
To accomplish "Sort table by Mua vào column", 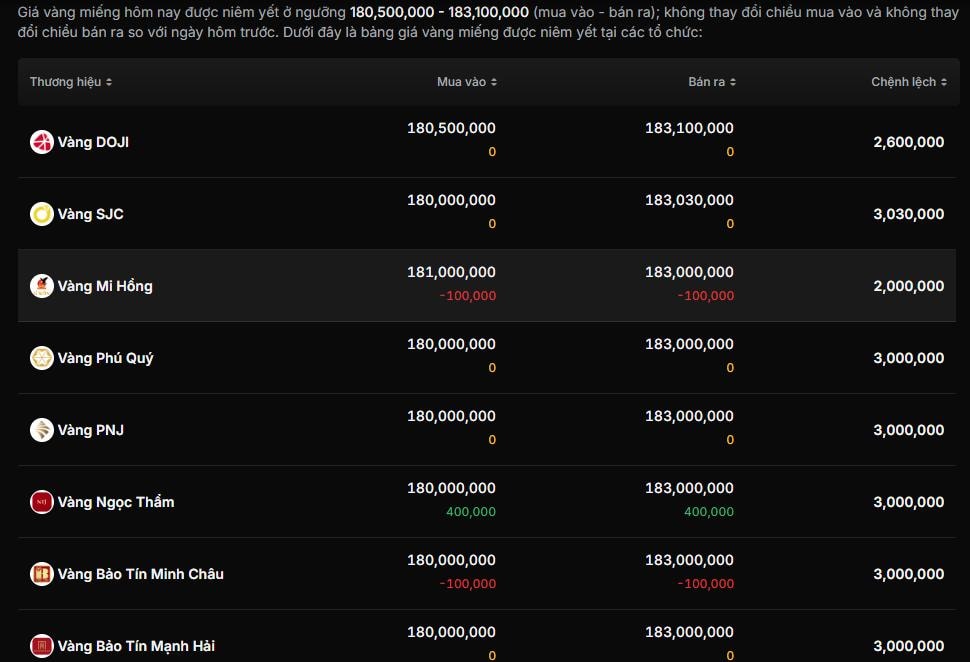I will (467, 82).
